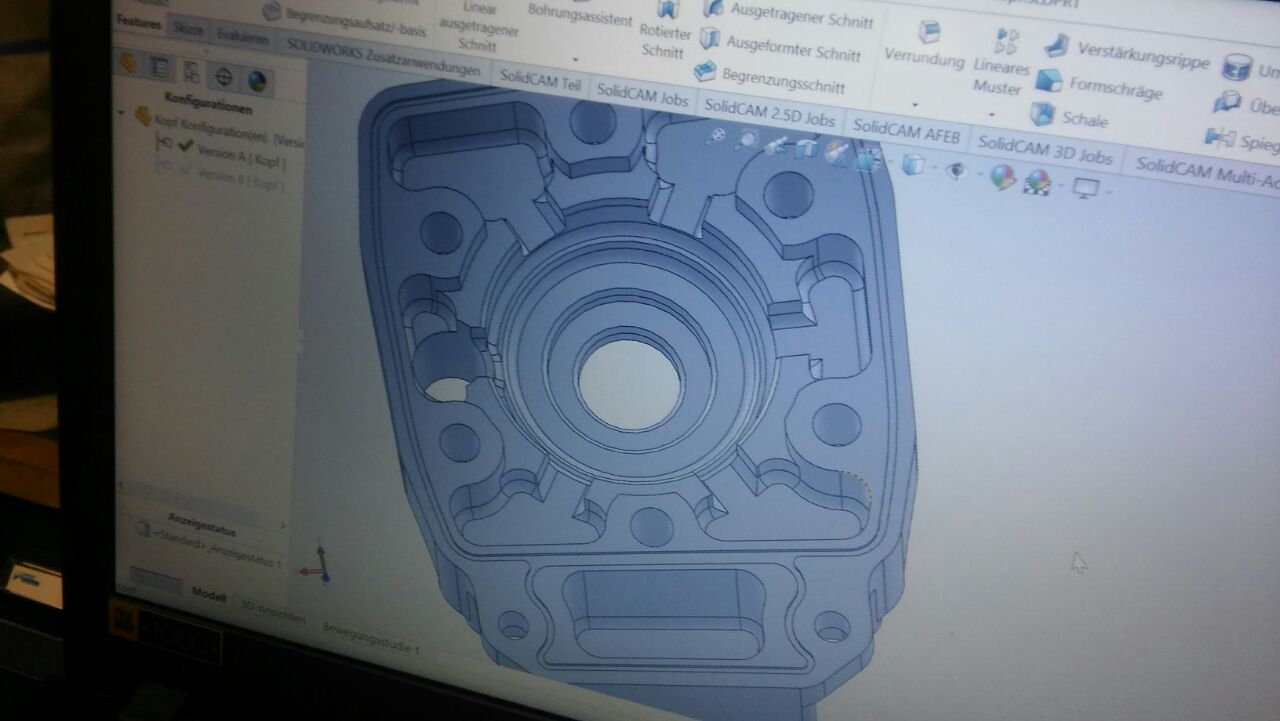This screenshot has height=721, width=1280.
Task: Select the Modell bottom tab
Action: coord(208,594)
